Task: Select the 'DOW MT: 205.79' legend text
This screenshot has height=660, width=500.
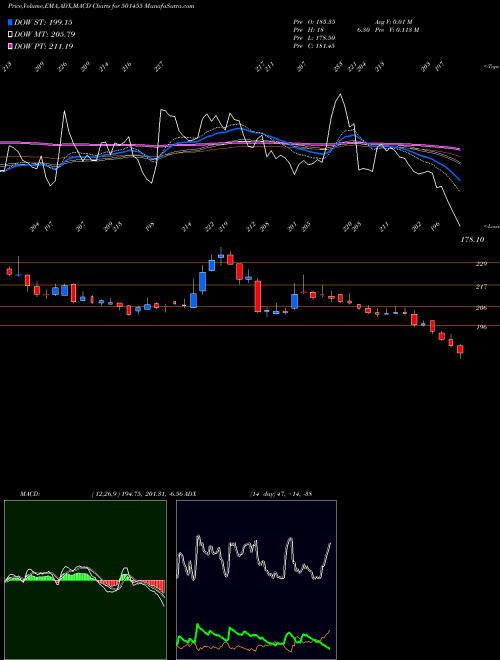Action: click(45, 34)
